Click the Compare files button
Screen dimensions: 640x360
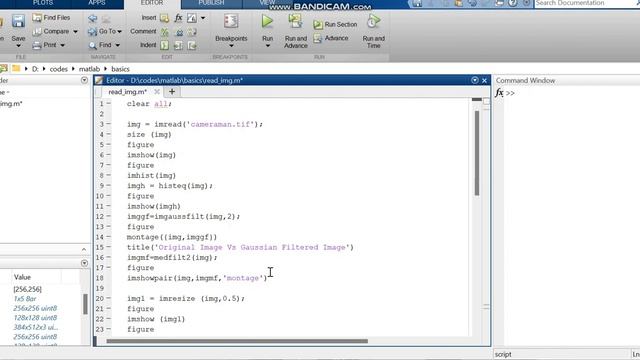pos(51,31)
